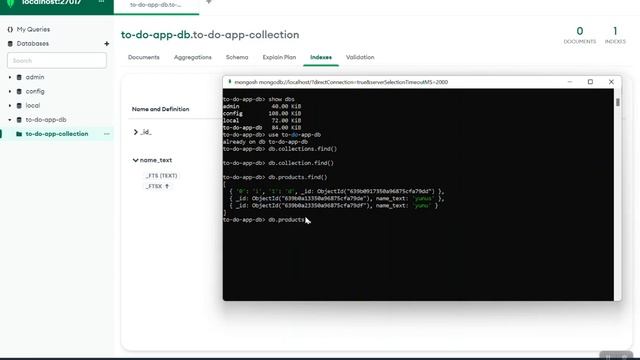Click the to-do-app-db database icon

tap(19, 120)
